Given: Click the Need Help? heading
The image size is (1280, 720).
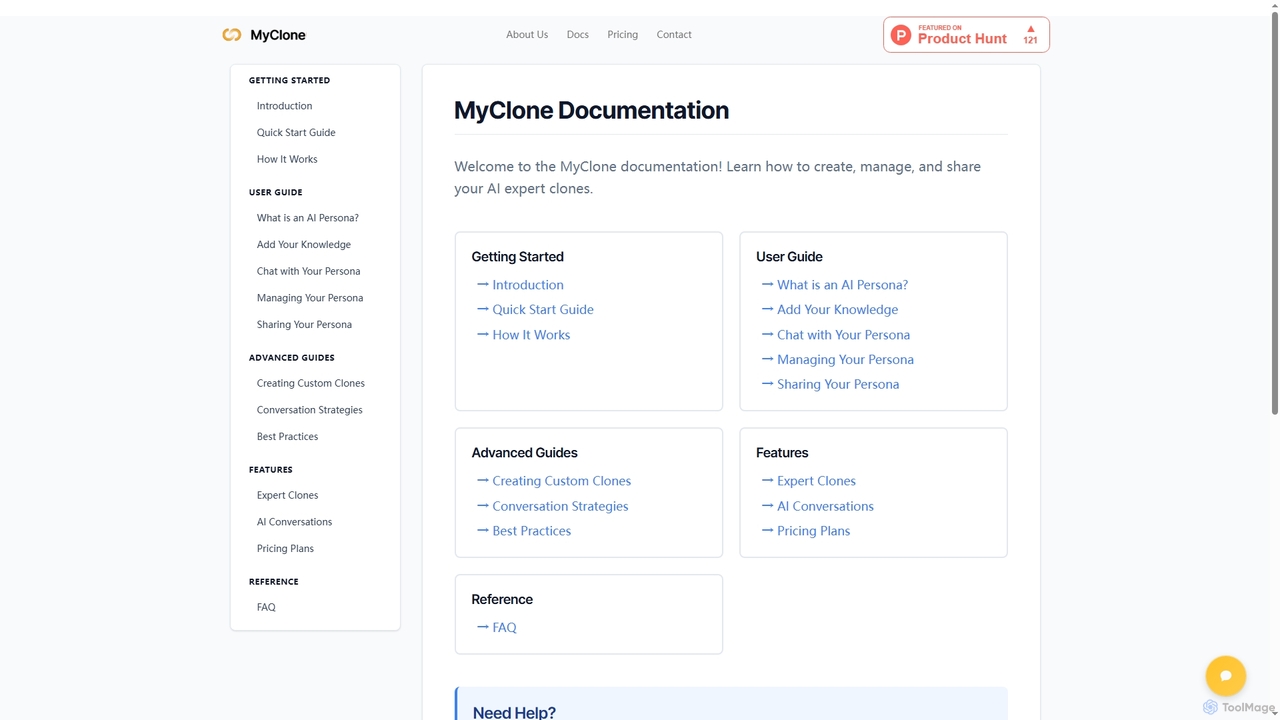Looking at the screenshot, I should coord(514,712).
